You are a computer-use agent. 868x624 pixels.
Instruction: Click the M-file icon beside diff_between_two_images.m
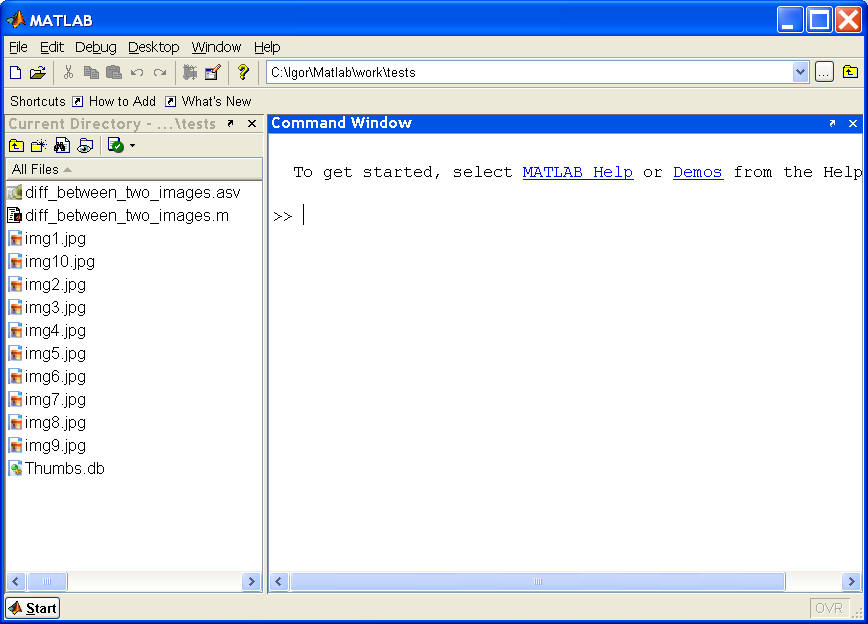pyautogui.click(x=15, y=215)
